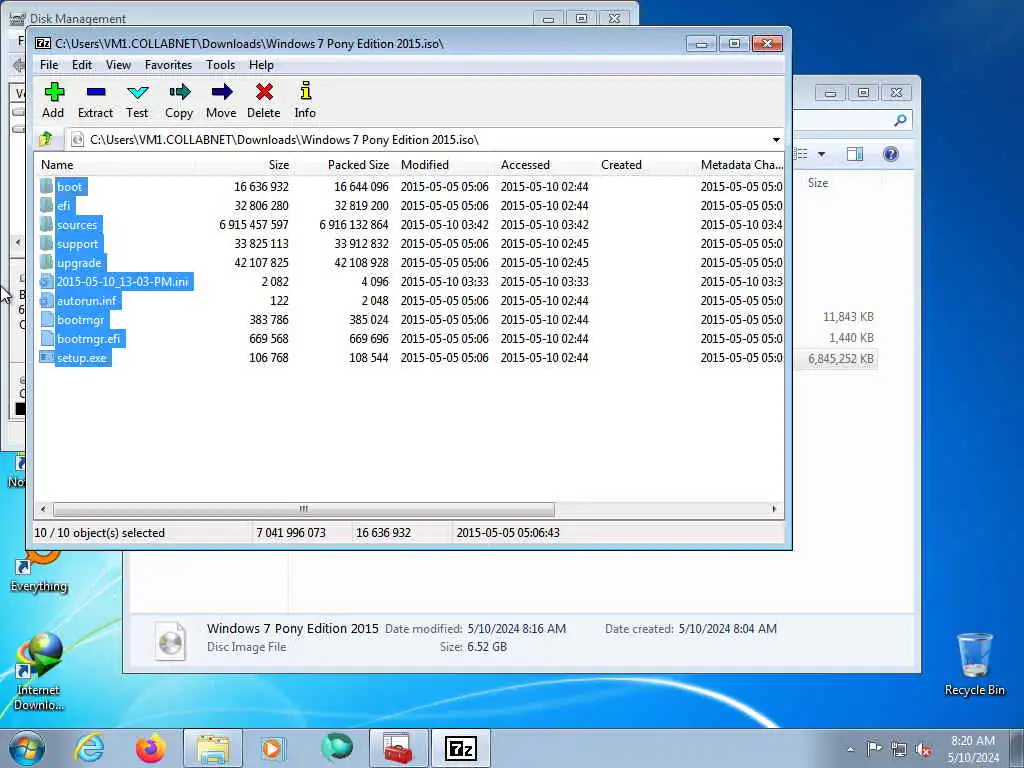The height and width of the screenshot is (768, 1024).
Task: Select the upgrade folder
Action: click(x=79, y=263)
